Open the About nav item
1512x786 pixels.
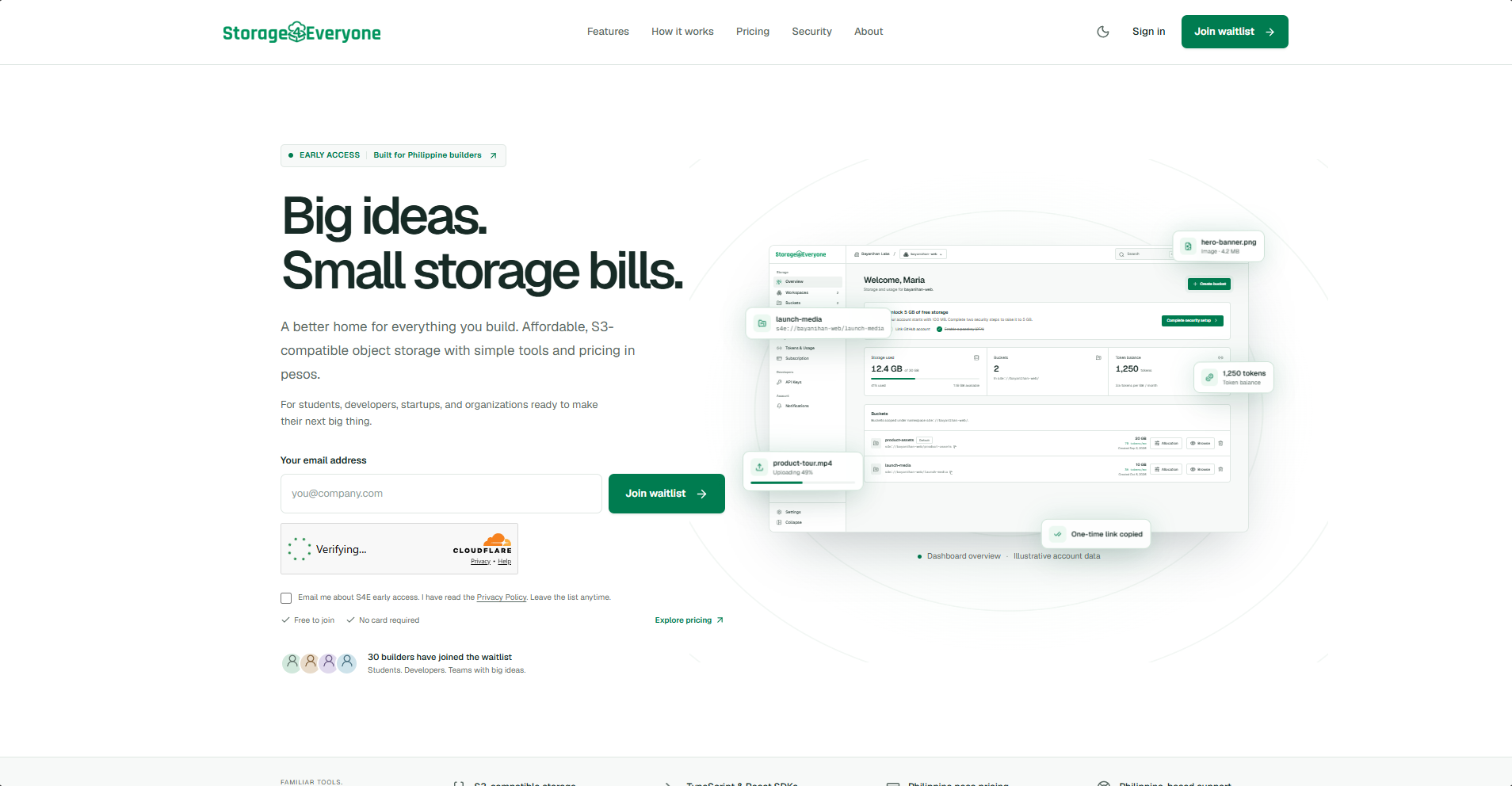point(869,32)
